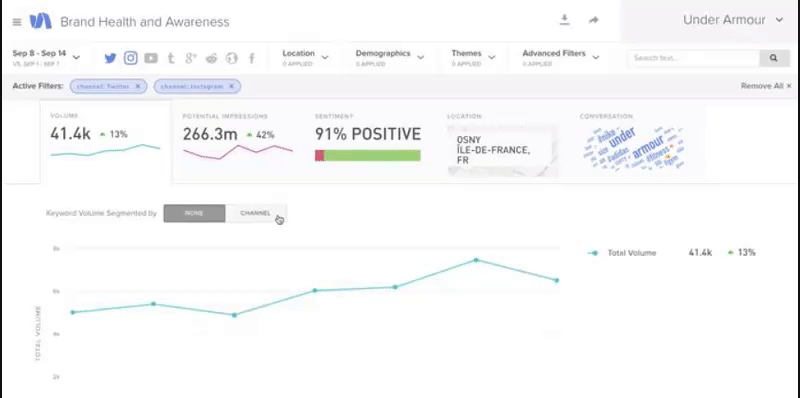Viewport: 800px width, 398px height.
Task: Click the 266.3m impressions value
Action: click(x=210, y=134)
